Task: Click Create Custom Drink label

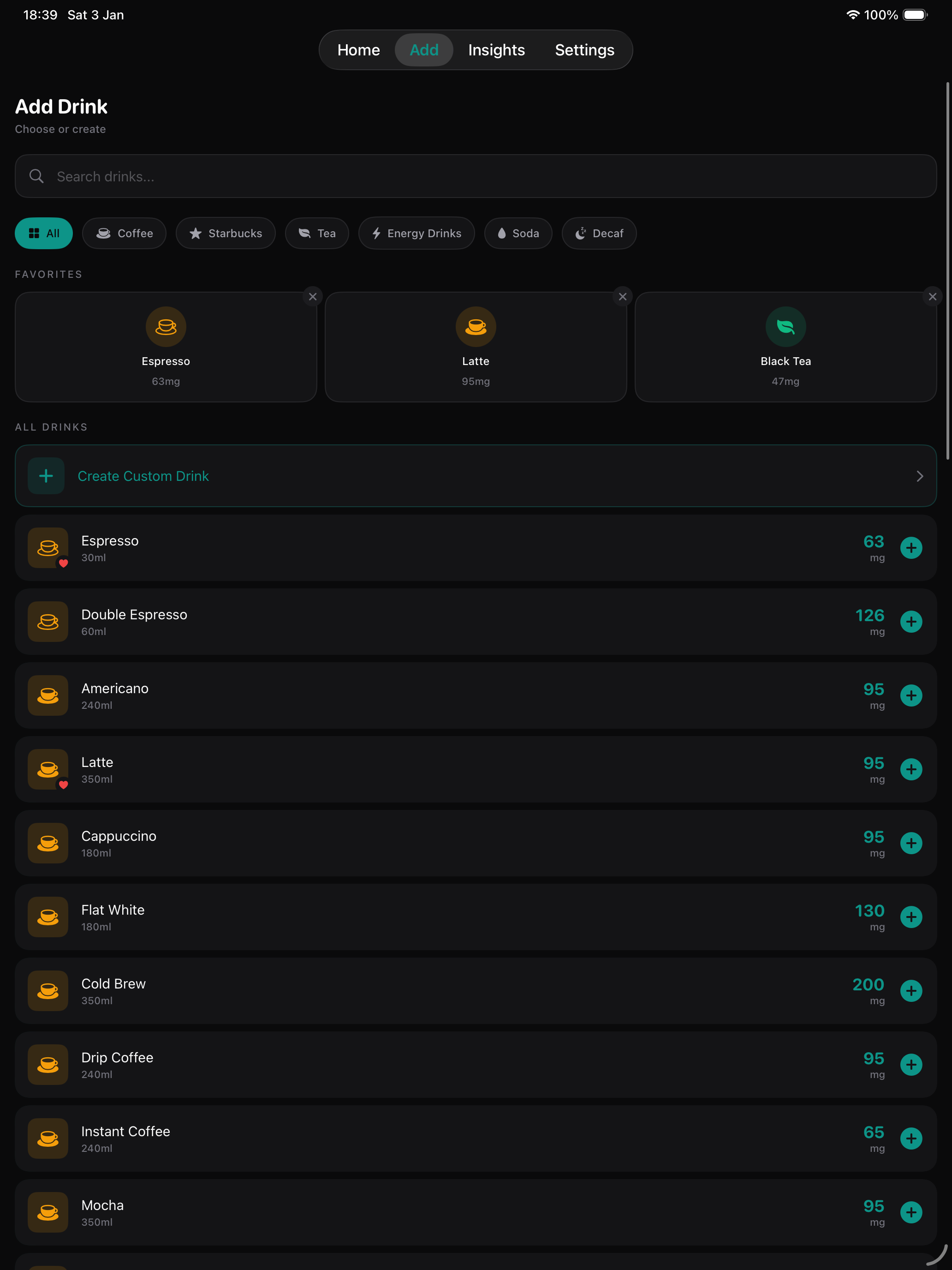Action: click(143, 476)
